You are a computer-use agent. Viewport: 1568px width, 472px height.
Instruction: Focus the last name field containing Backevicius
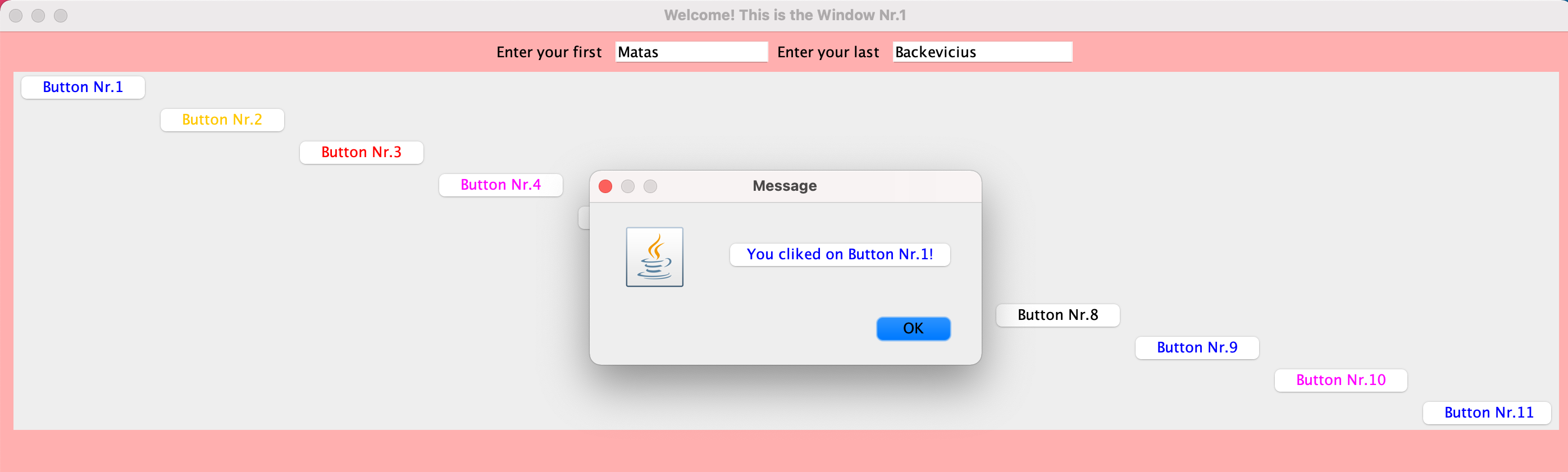click(x=982, y=52)
